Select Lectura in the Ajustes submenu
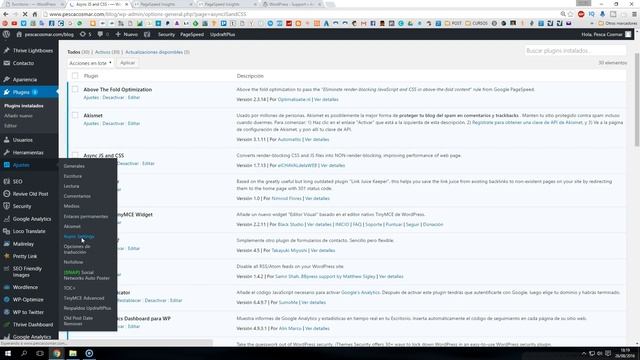 [x=71, y=186]
